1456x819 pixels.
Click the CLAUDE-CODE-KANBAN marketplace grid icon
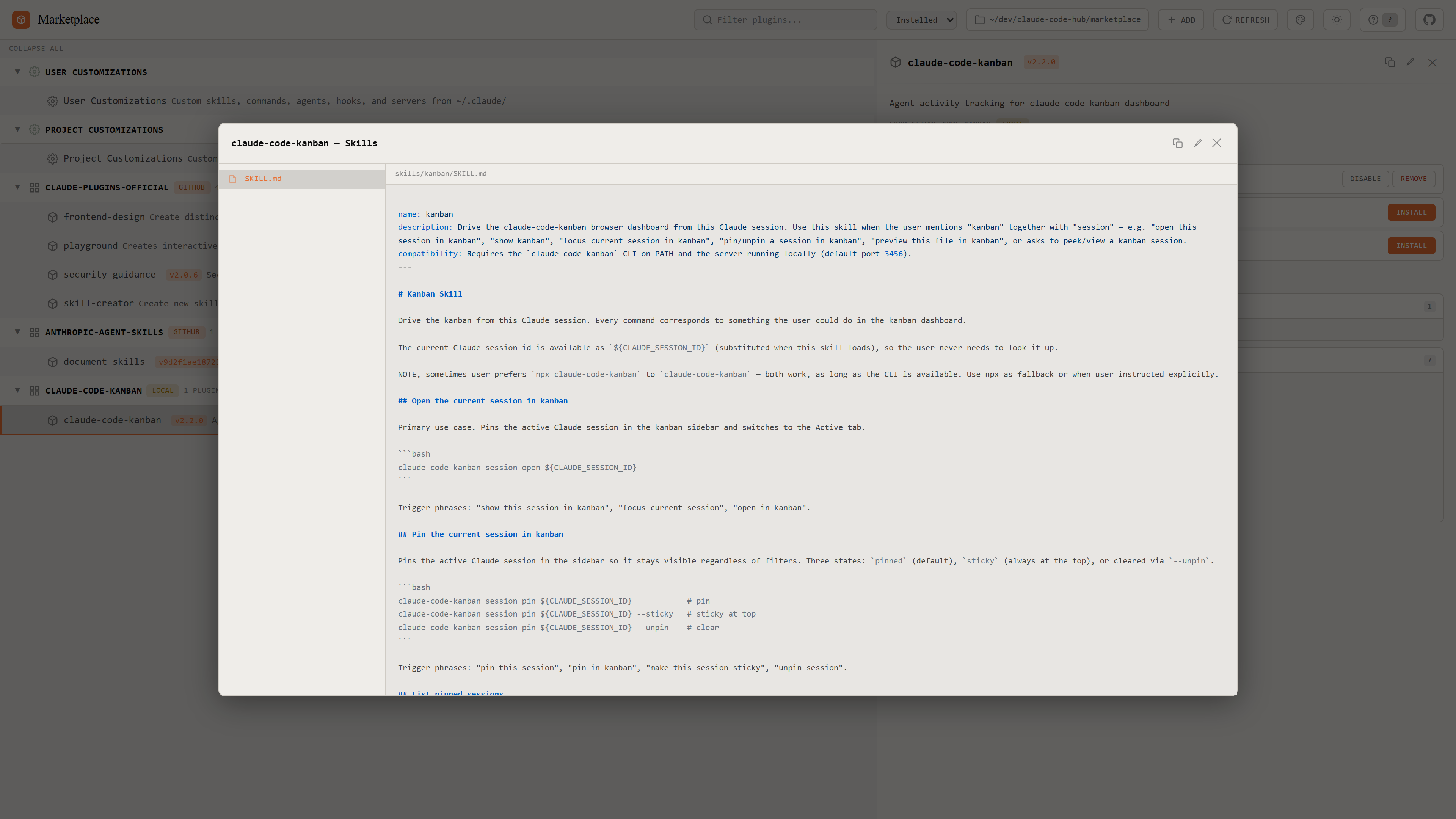click(x=35, y=391)
